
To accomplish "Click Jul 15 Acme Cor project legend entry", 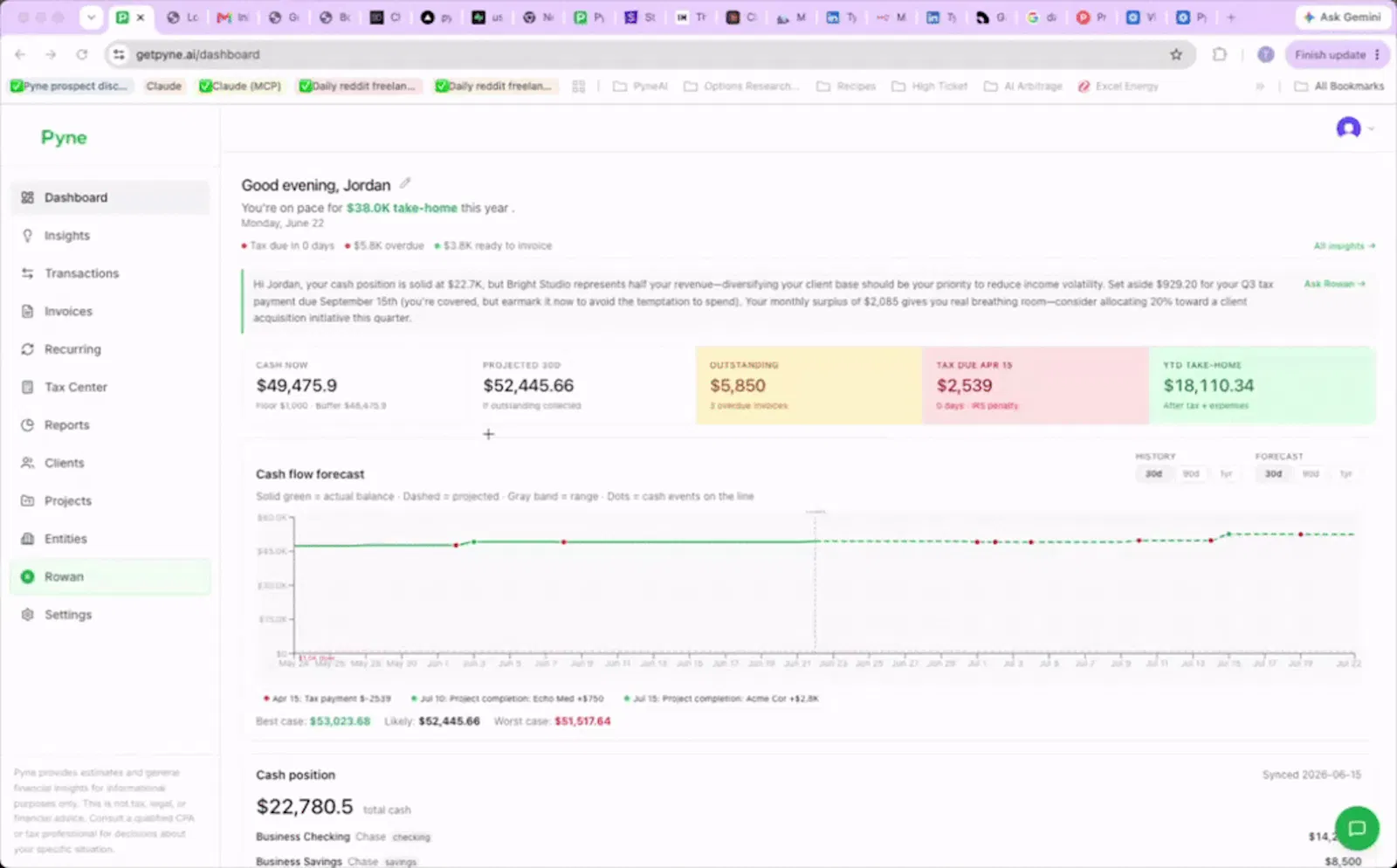I will [721, 699].
